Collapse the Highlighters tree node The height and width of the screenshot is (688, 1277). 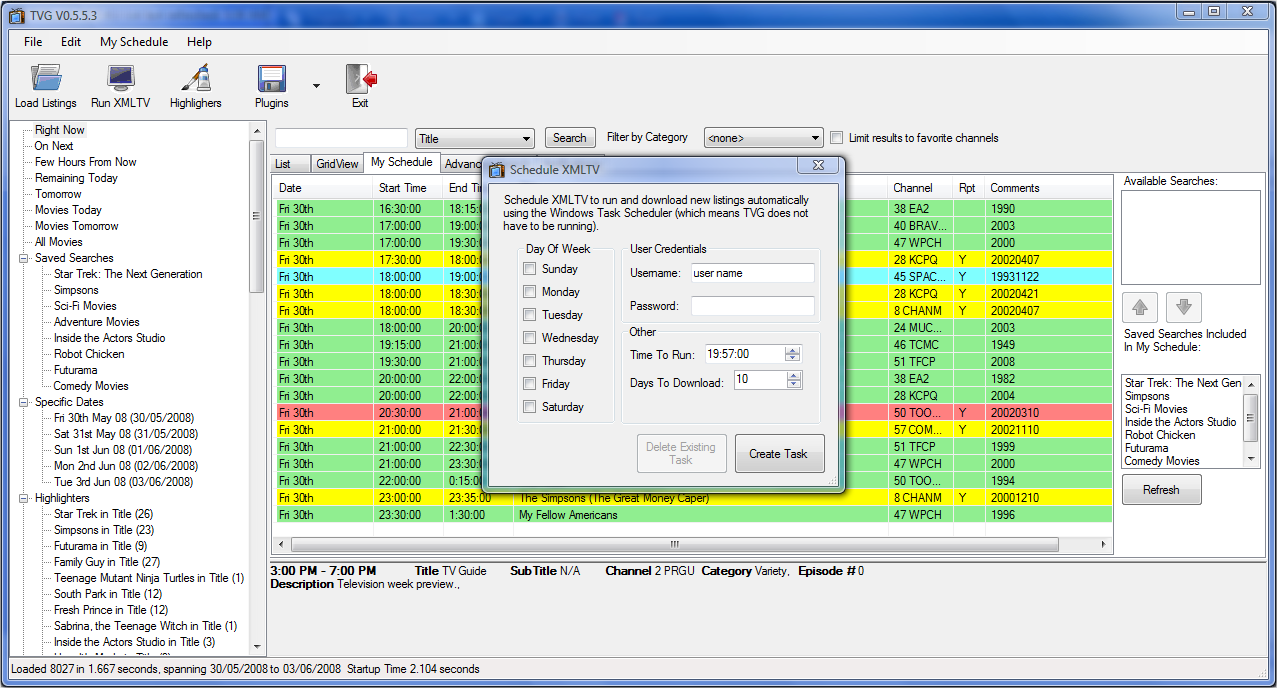(23, 498)
